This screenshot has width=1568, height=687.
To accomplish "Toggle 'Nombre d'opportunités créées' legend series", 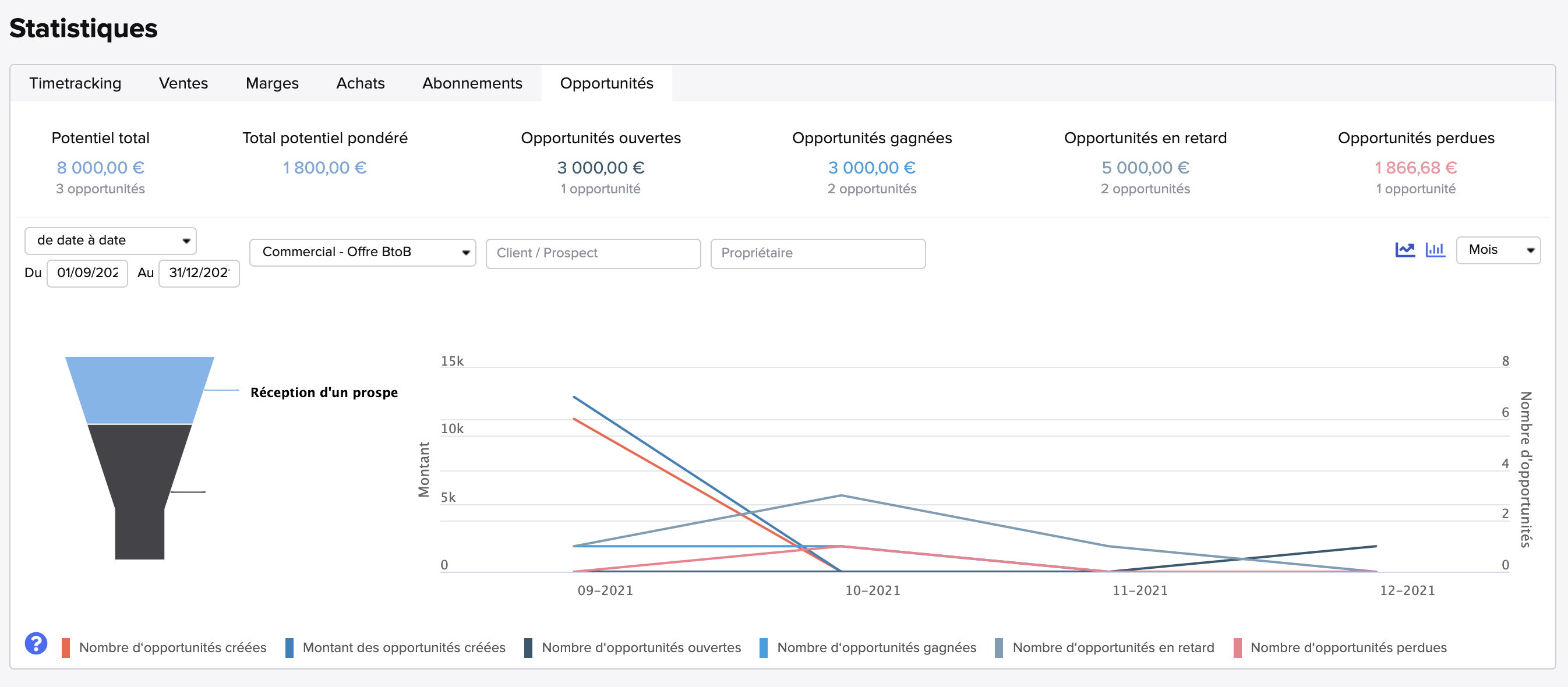I will (172, 647).
